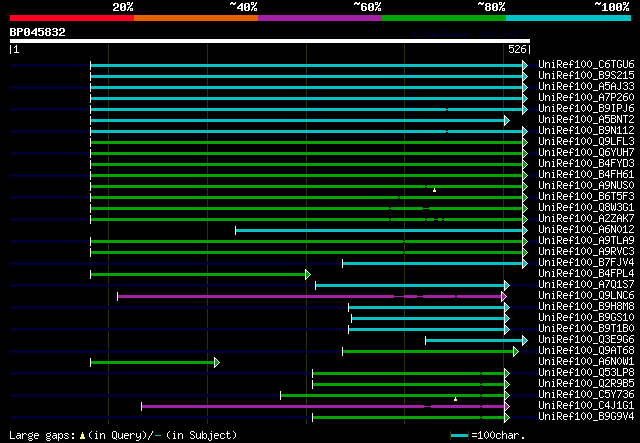This screenshot has height=443, width=640.
Task: Open hit UniRef100_C6TGU6
Action: (x=586, y=64)
